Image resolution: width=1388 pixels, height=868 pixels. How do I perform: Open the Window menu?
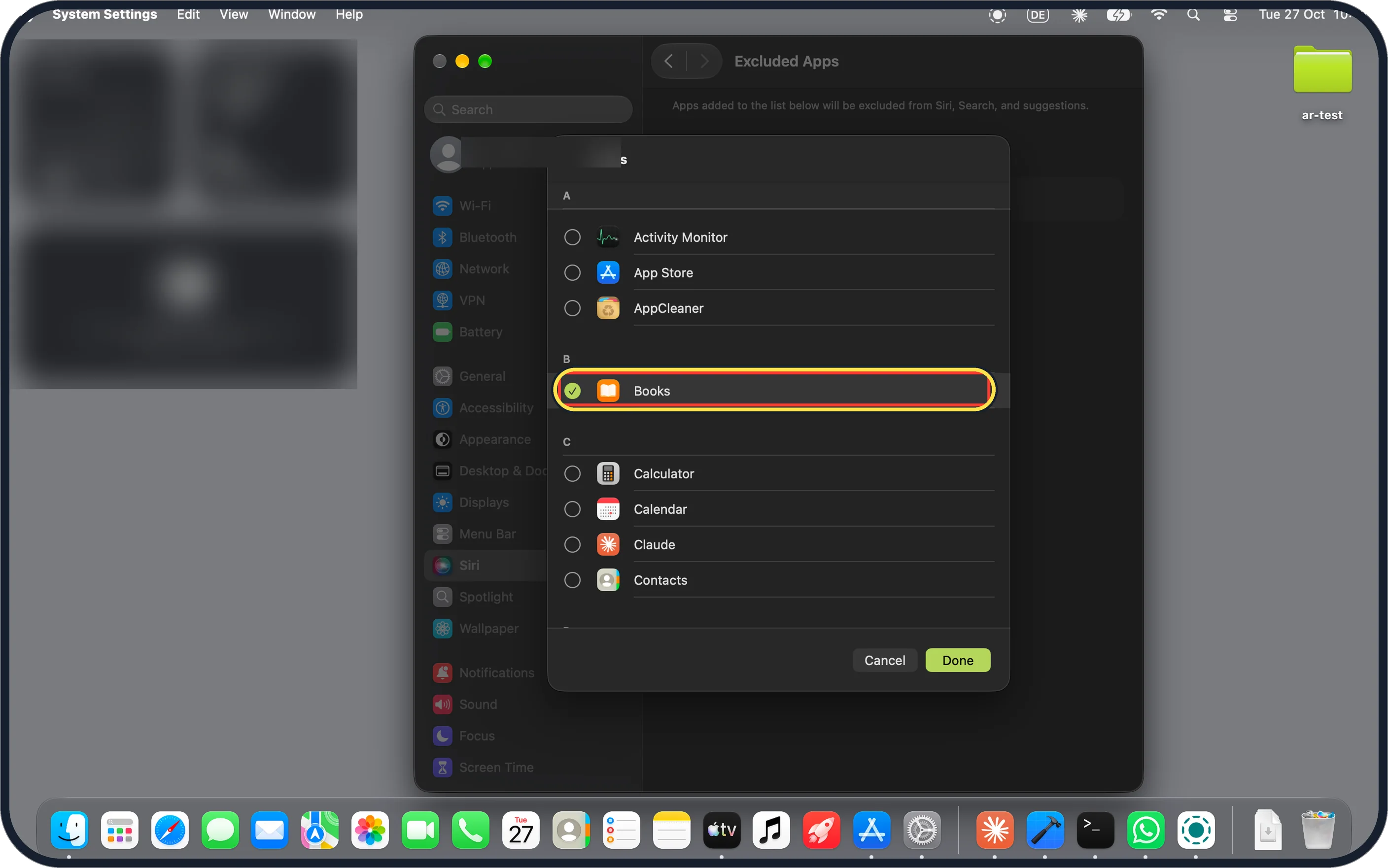coord(292,14)
